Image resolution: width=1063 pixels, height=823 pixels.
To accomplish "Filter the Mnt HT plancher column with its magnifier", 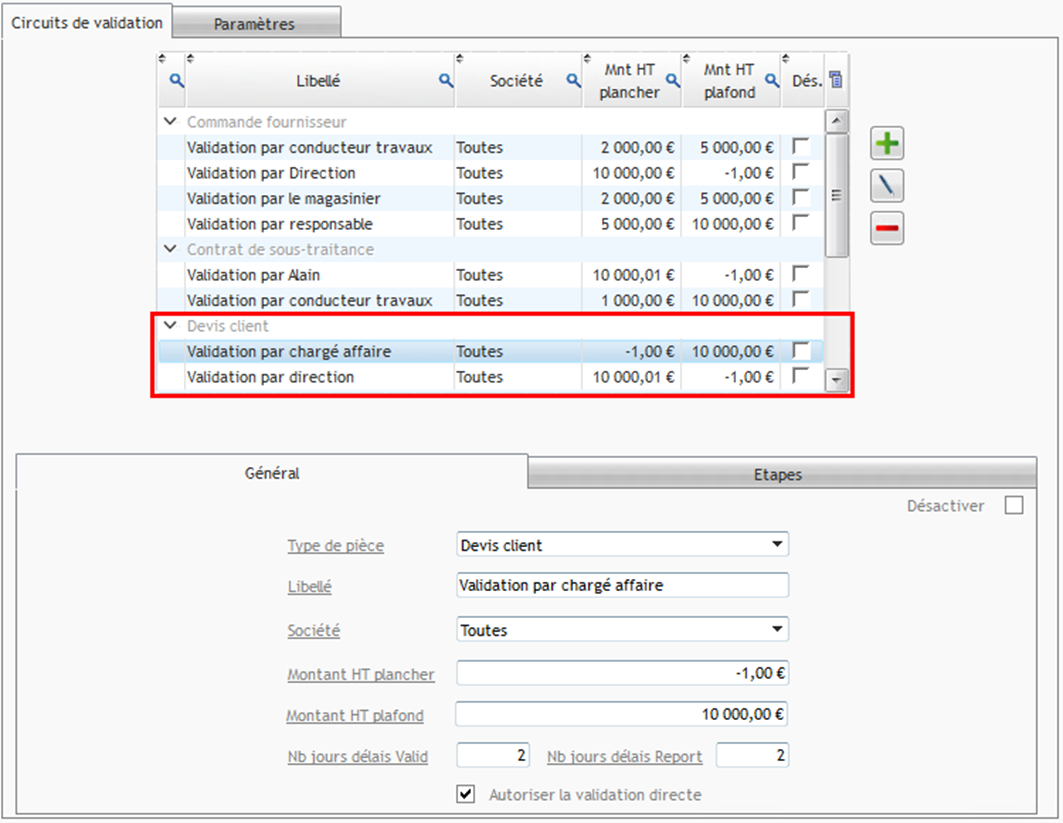I will pyautogui.click(x=671, y=78).
